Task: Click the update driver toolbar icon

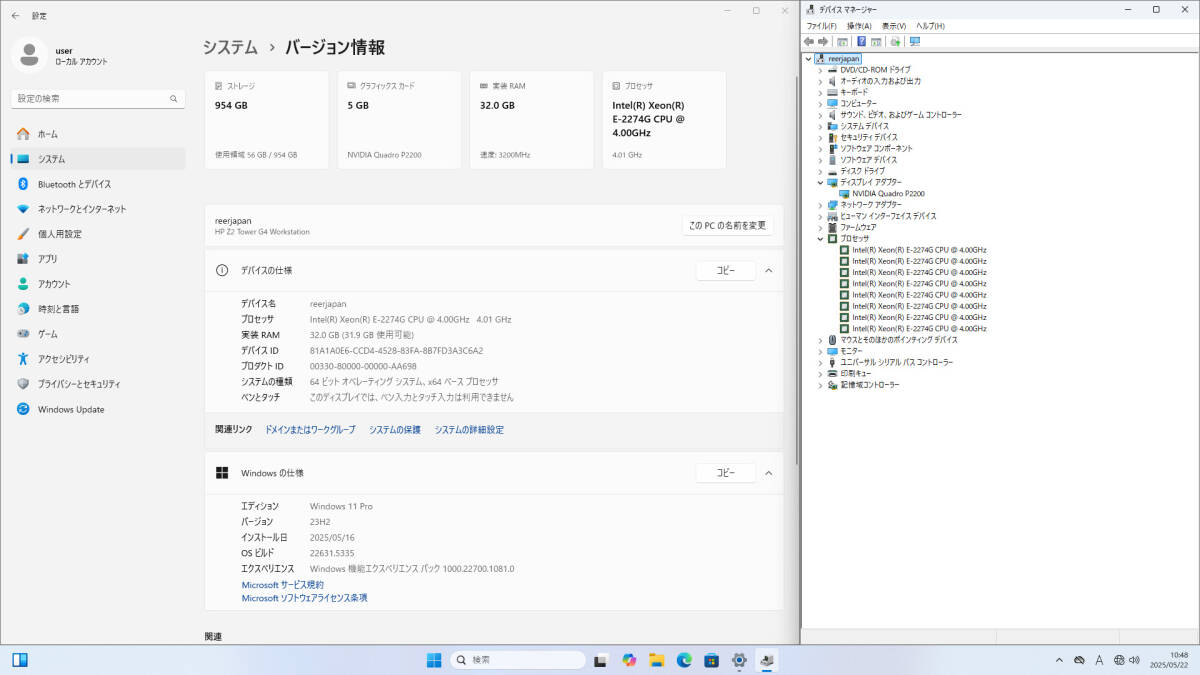Action: 895,41
